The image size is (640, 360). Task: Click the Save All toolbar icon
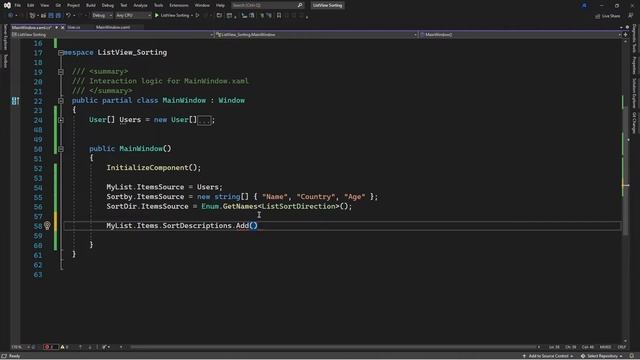[58, 16]
